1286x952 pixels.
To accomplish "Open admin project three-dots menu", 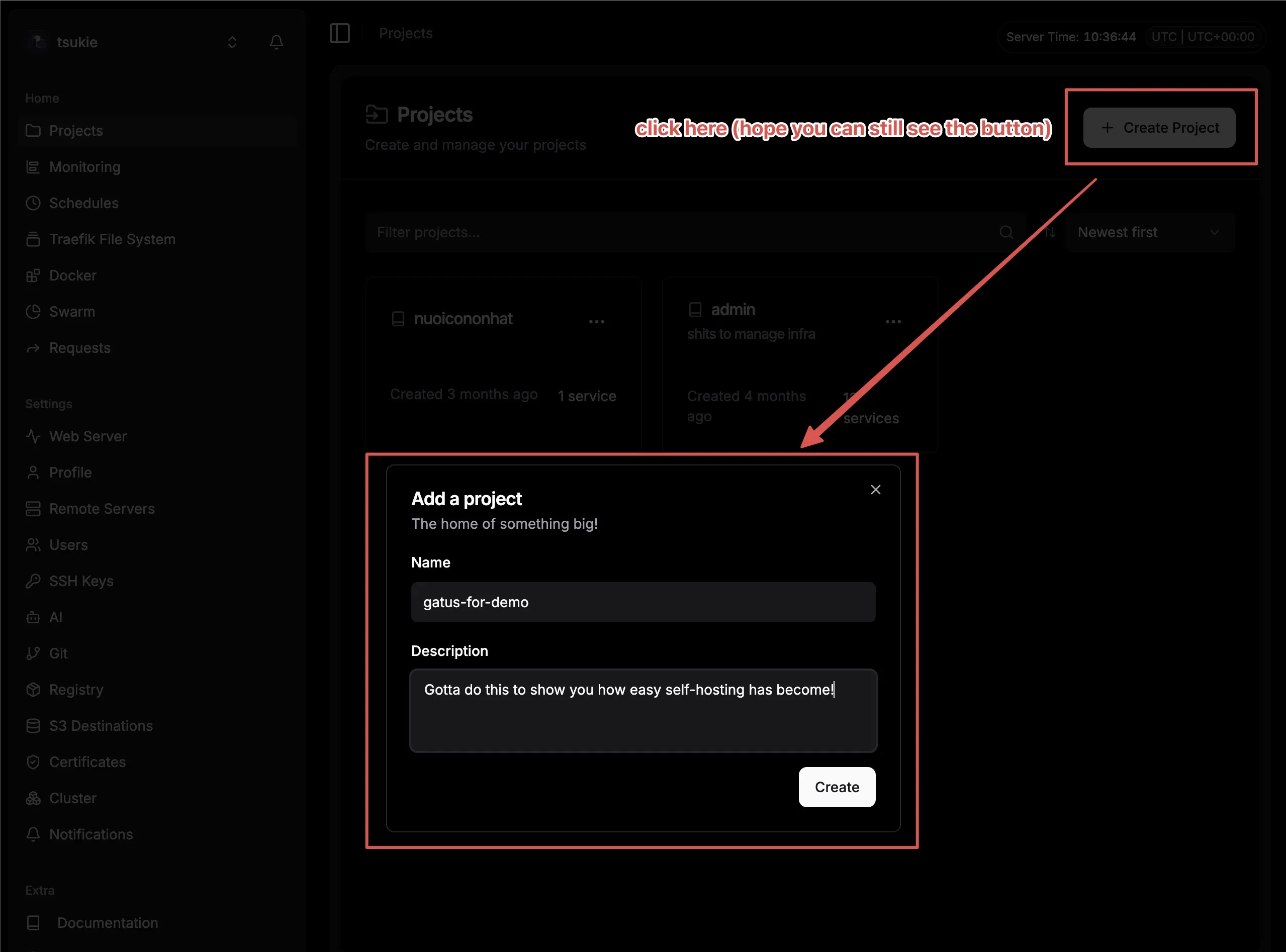I will point(893,322).
